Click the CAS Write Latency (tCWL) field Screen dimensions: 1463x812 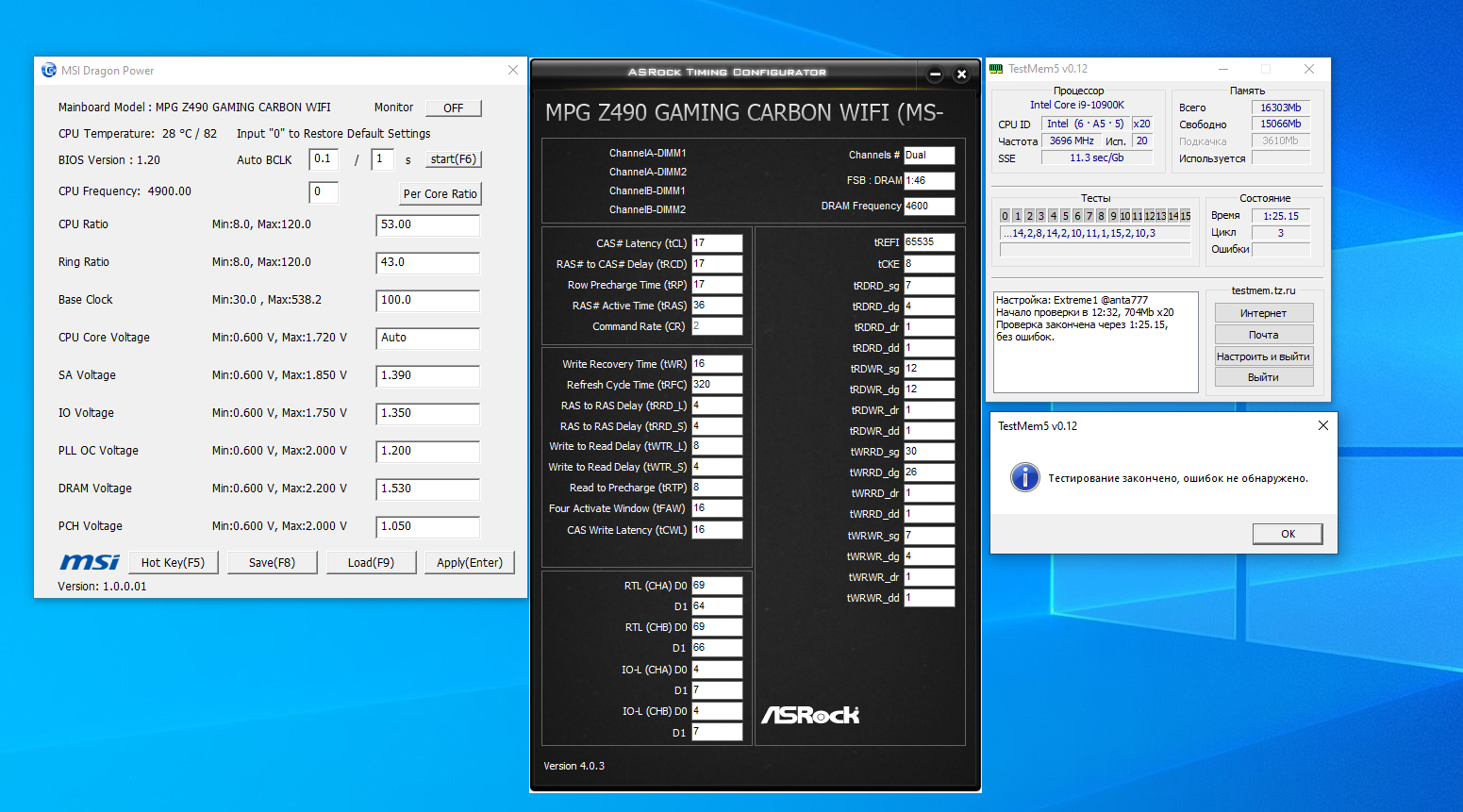tap(717, 530)
